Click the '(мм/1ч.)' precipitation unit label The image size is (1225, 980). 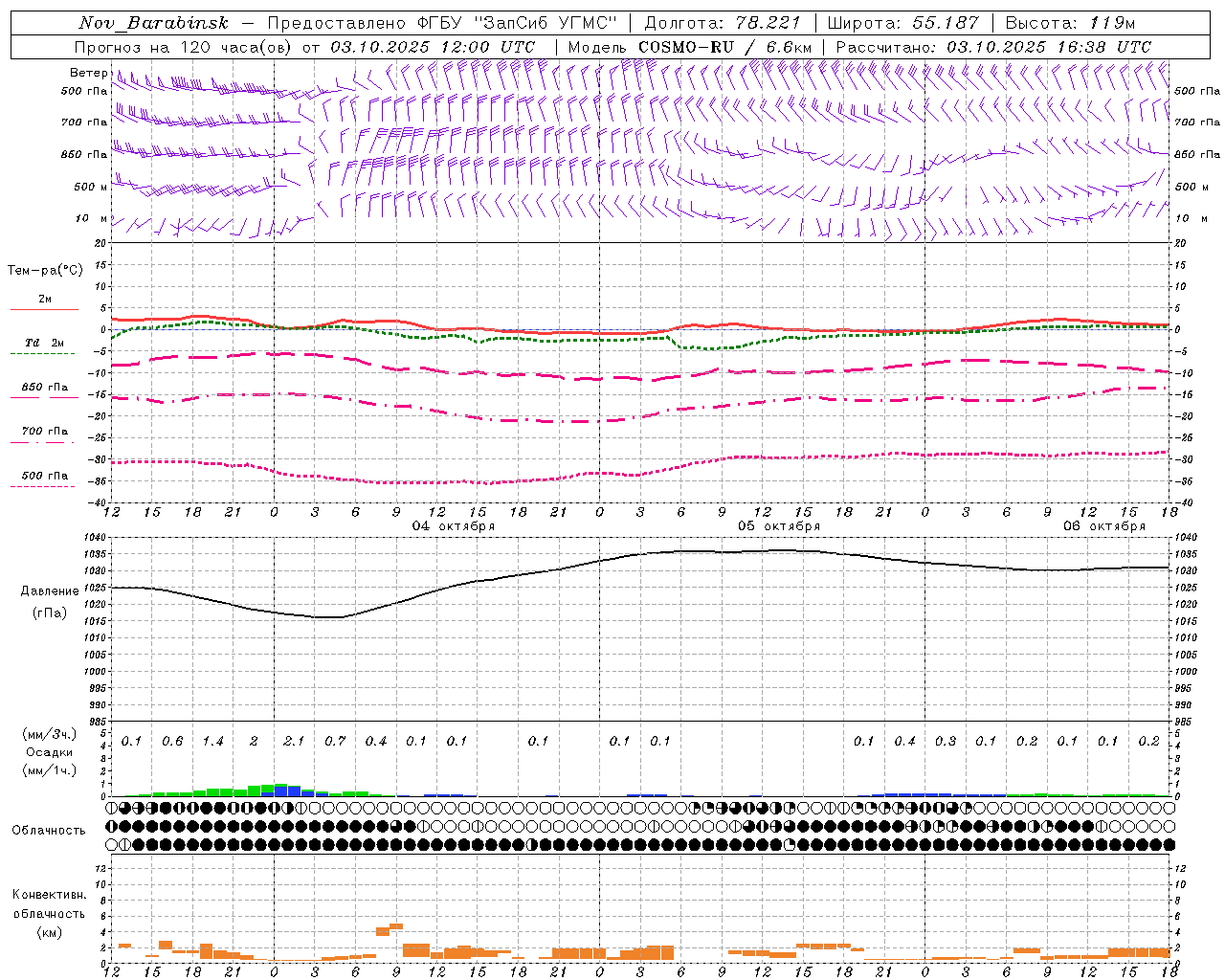click(50, 771)
